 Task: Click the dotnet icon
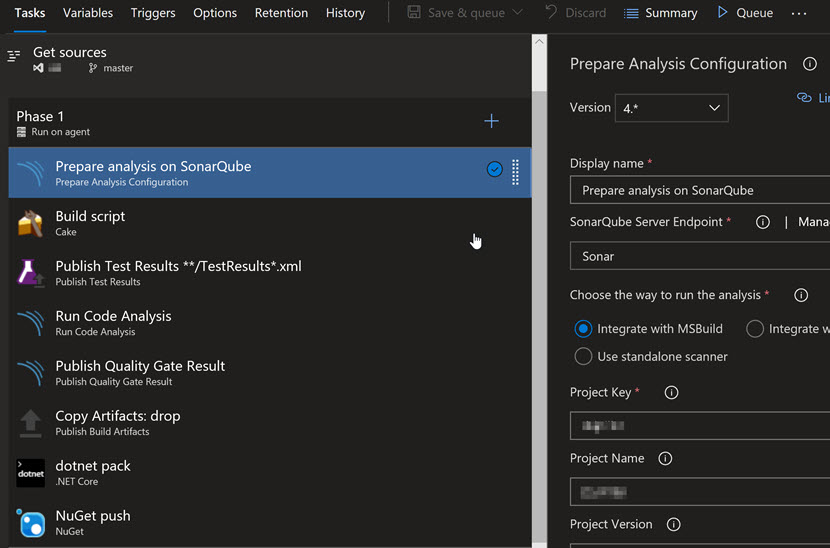pos(30,473)
